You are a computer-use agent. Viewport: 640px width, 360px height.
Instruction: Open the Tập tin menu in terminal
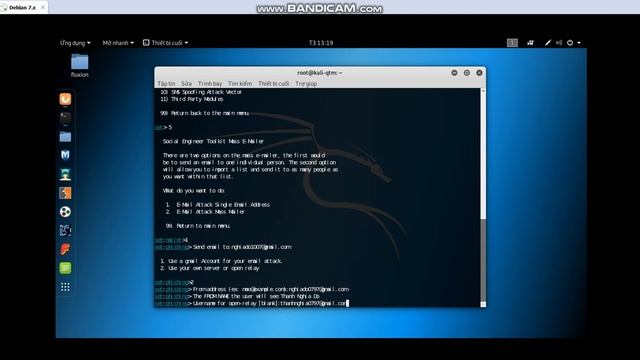(166, 84)
